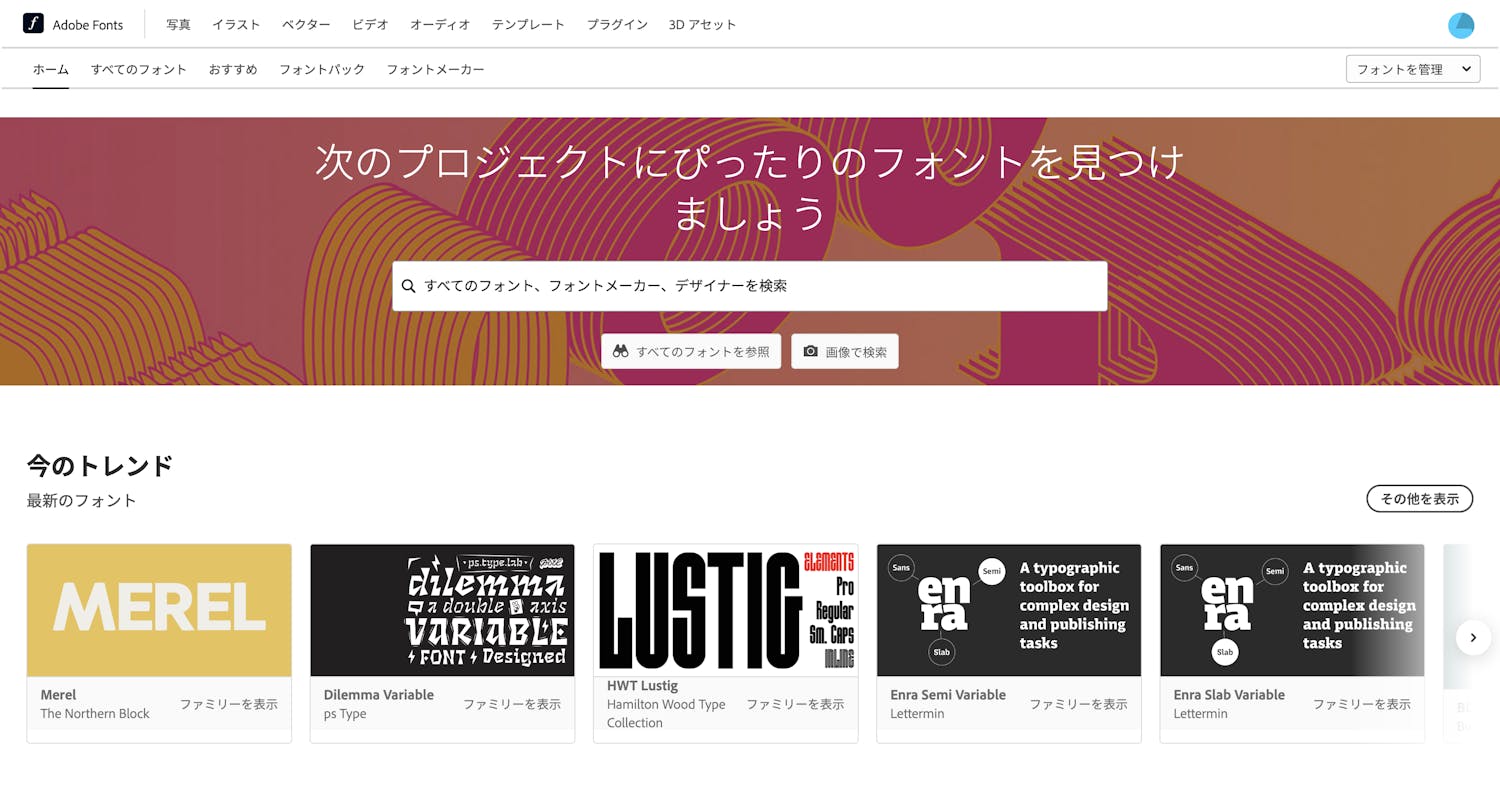Click the Adobe Fonts logo icon
The image size is (1500, 792).
click(33, 23)
